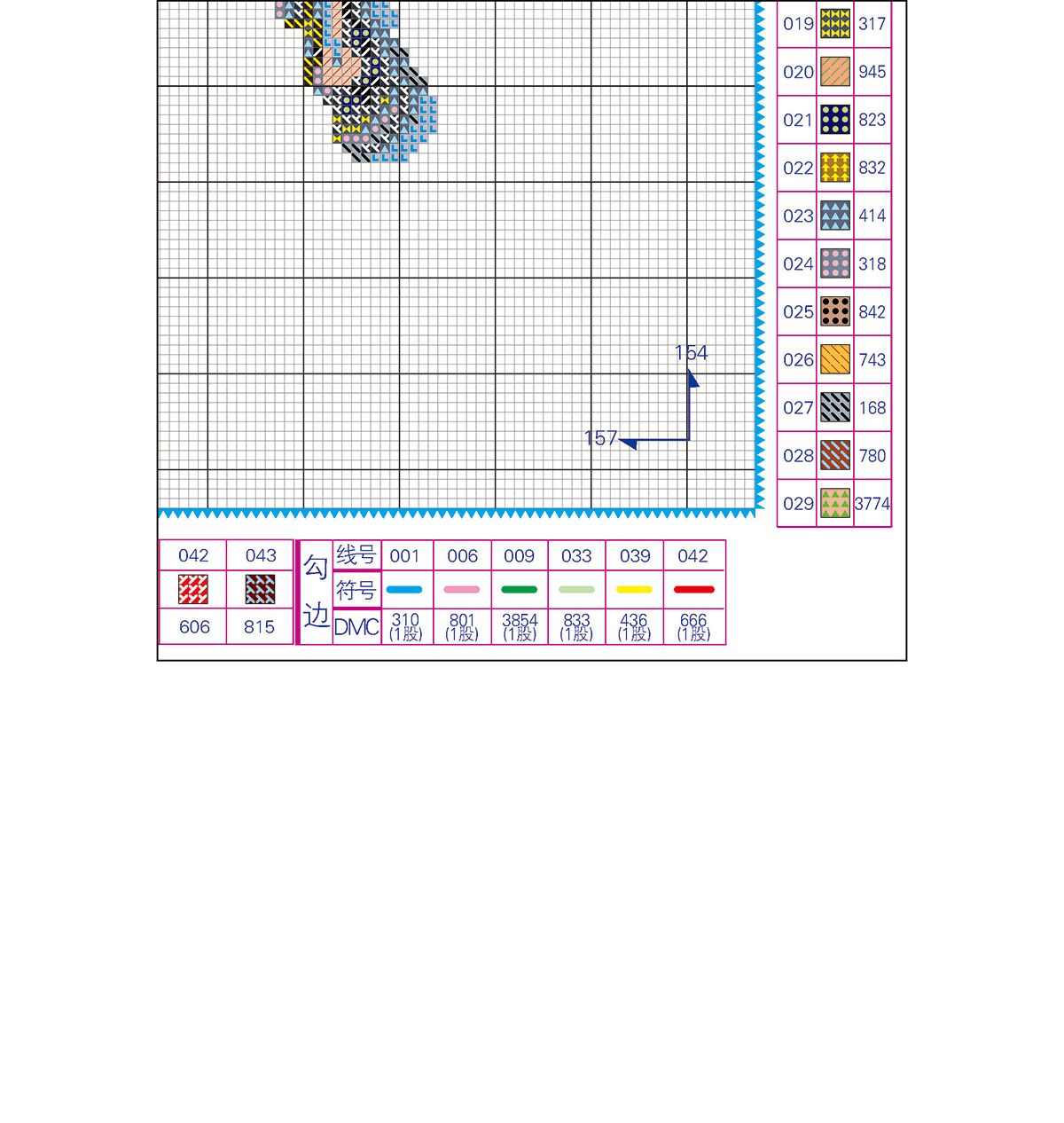Click the blue backstitch line for 001

pos(404,589)
